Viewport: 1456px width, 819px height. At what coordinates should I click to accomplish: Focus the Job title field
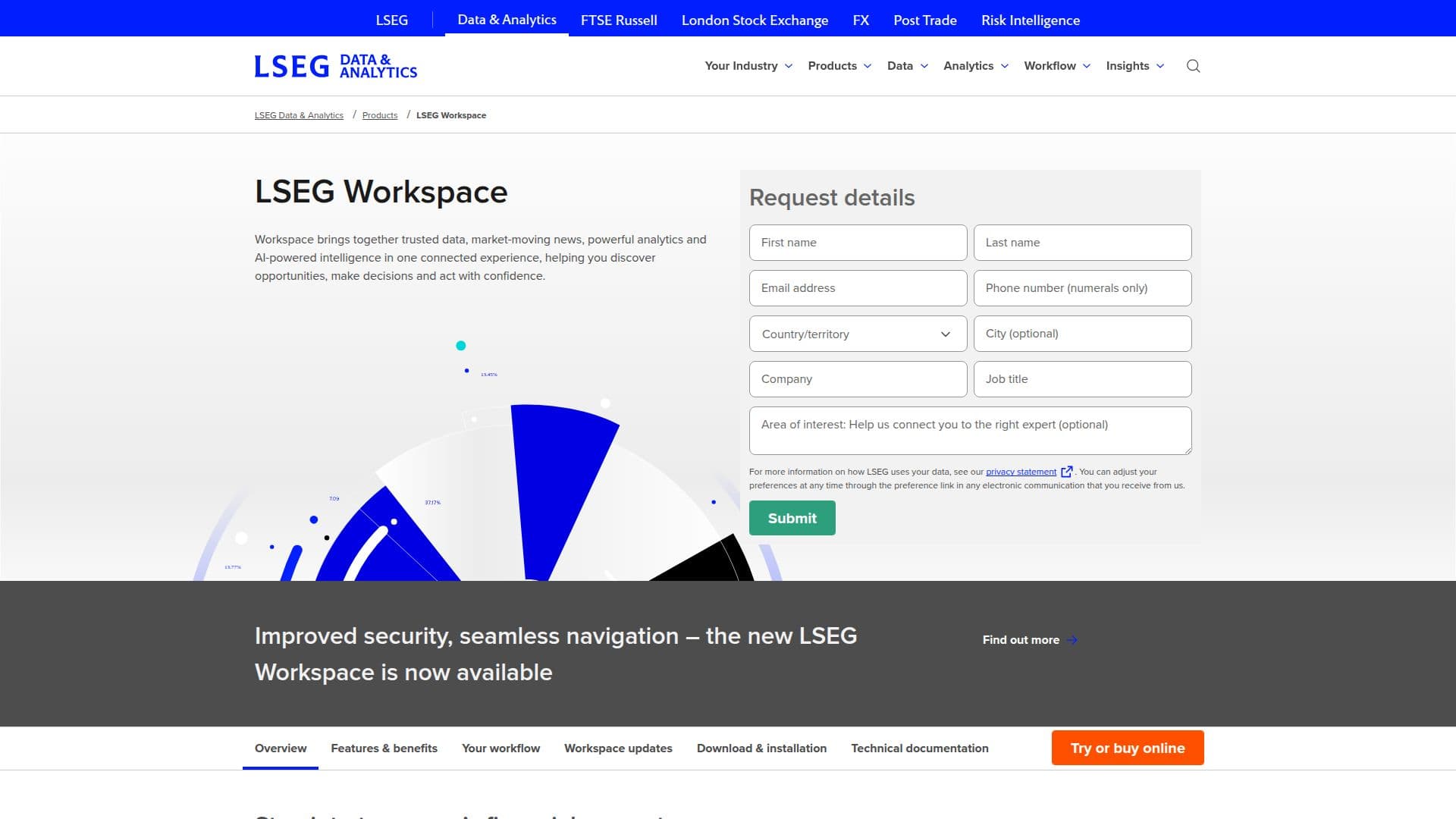tap(1082, 379)
